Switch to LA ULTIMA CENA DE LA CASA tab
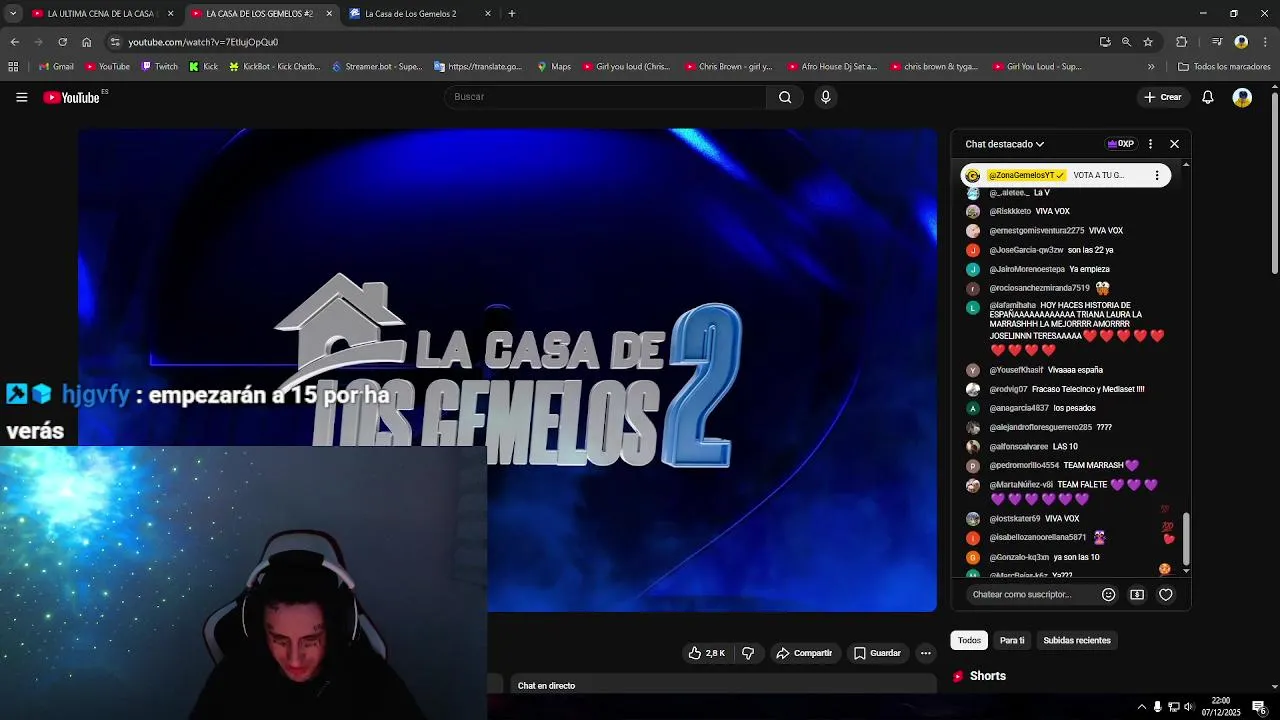Viewport: 1280px width, 720px height. 103,14
